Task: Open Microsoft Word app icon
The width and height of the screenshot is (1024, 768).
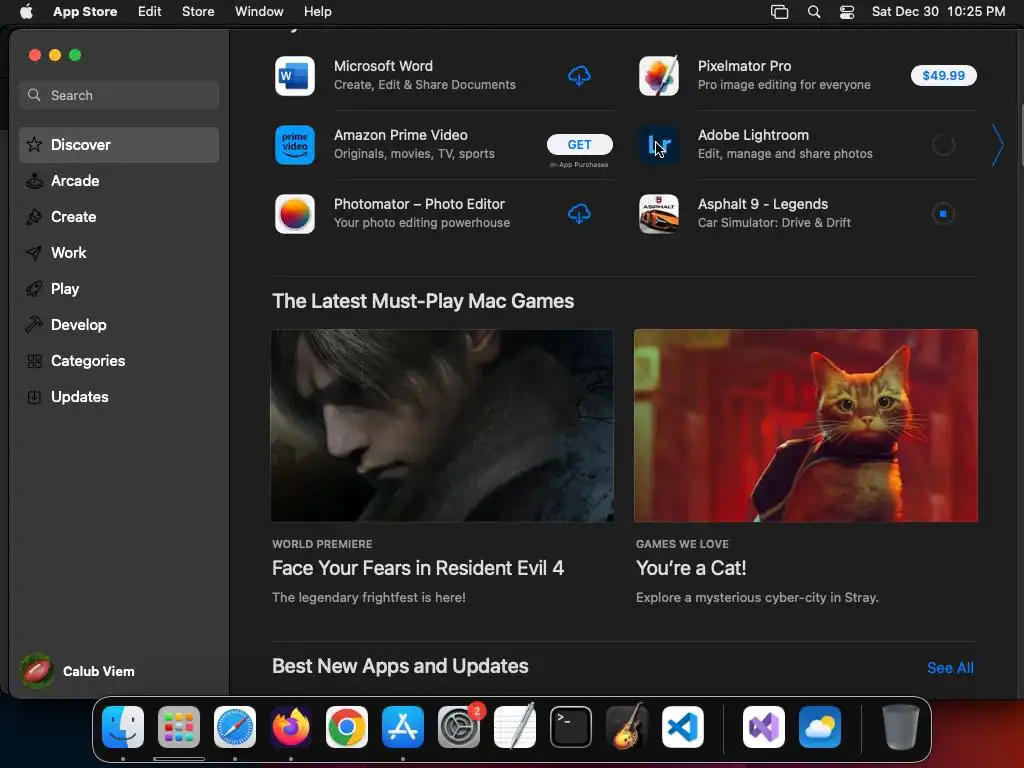Action: point(295,76)
